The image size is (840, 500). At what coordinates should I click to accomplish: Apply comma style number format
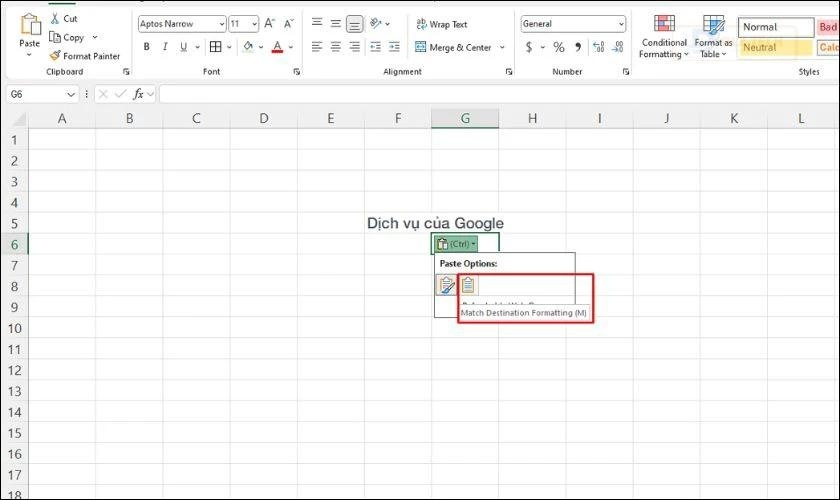click(578, 47)
